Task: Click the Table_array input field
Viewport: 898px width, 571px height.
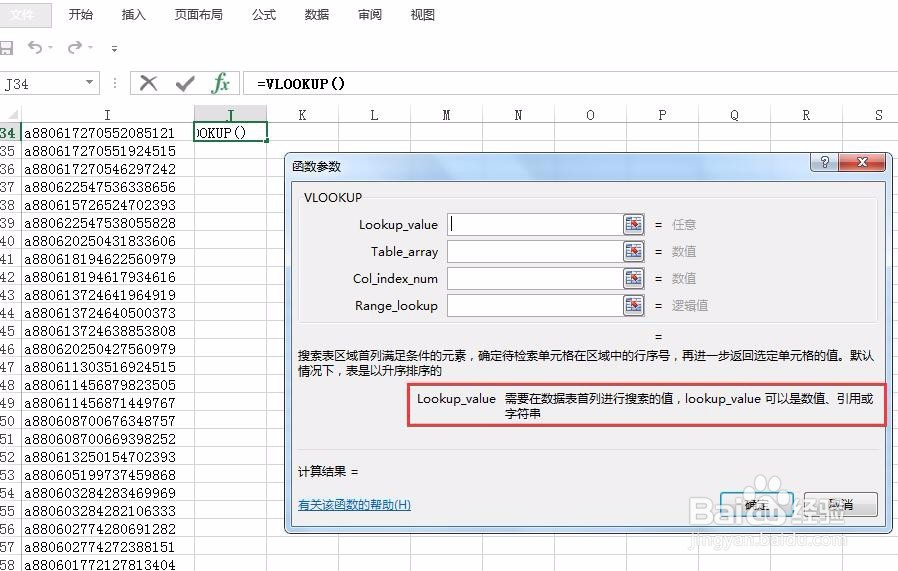Action: [x=534, y=251]
